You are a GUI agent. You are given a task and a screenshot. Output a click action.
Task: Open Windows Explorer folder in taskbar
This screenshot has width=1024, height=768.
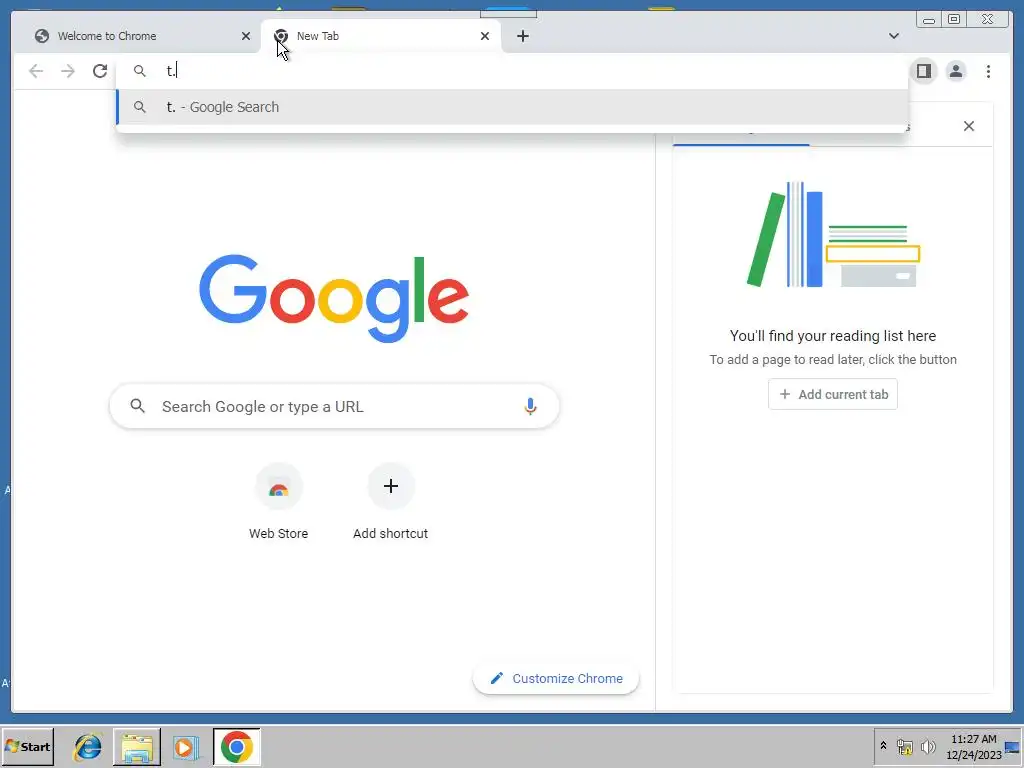point(136,746)
